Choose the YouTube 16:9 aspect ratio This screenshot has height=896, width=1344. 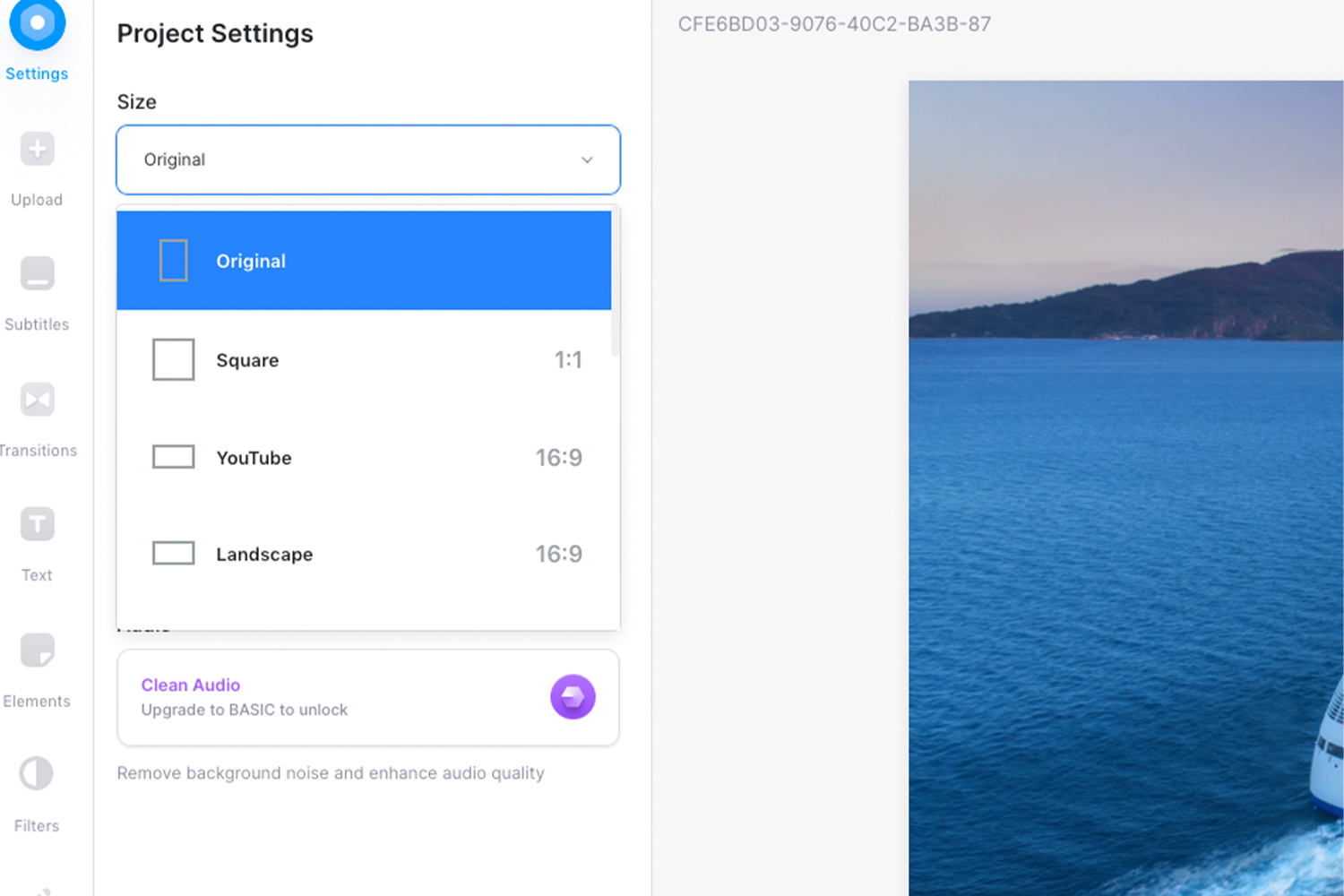point(364,457)
